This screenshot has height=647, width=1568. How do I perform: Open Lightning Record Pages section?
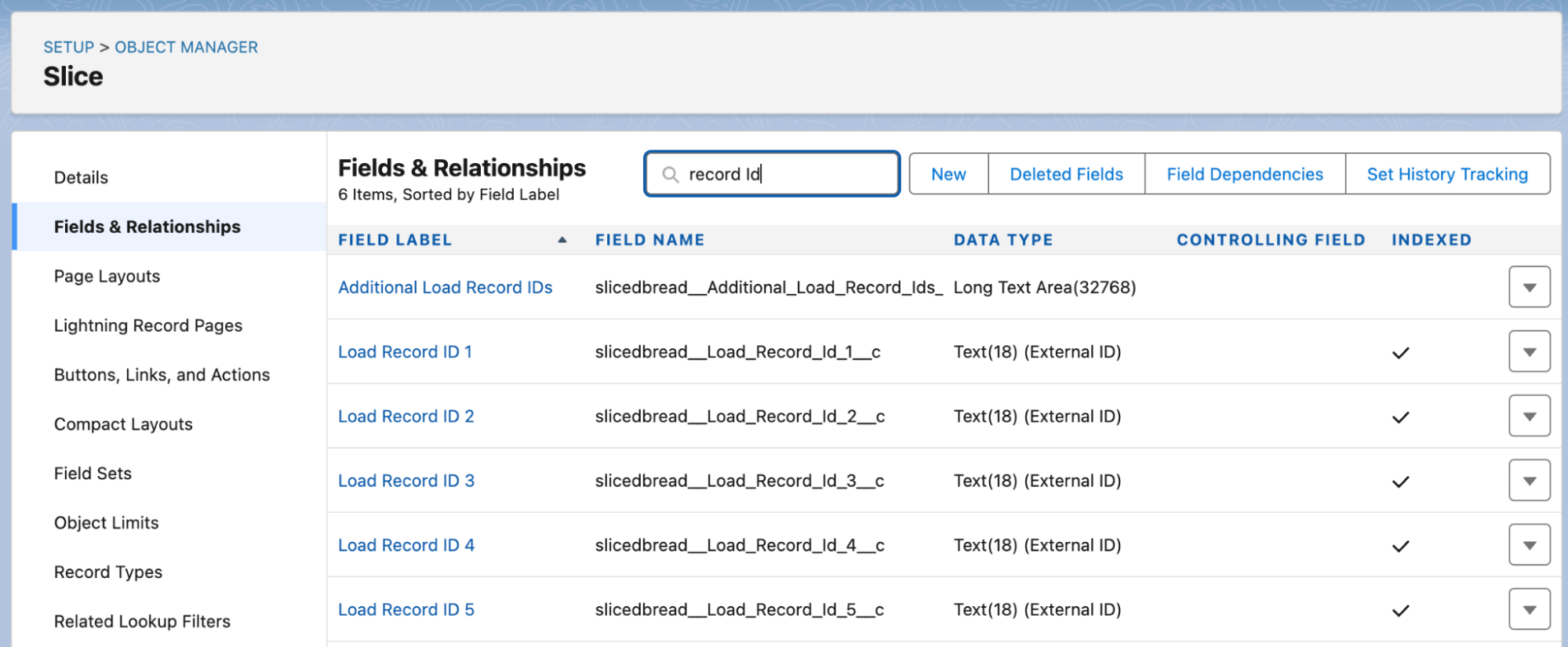pyautogui.click(x=147, y=325)
